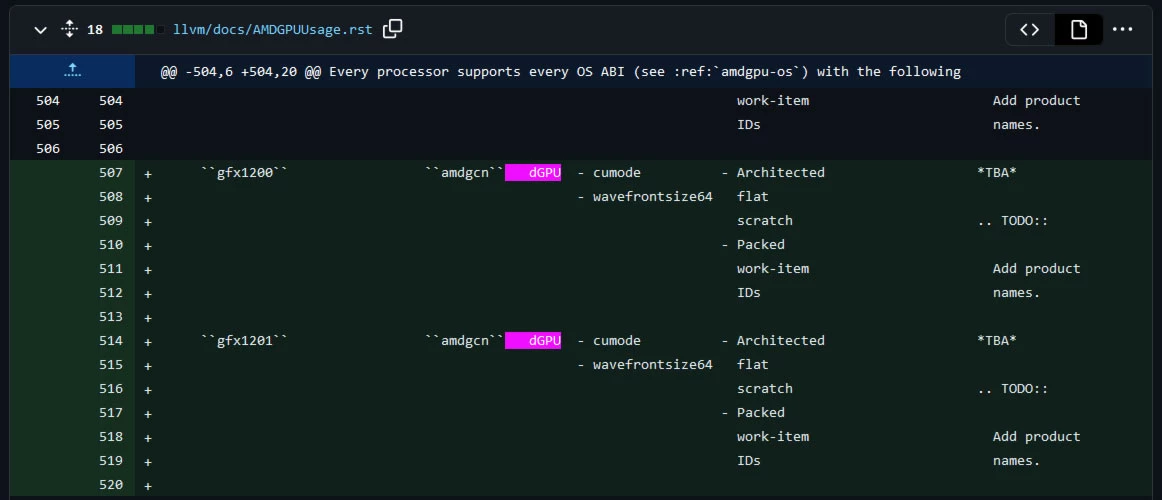
Task: Click the 18 changed lines count
Action: tap(95, 30)
